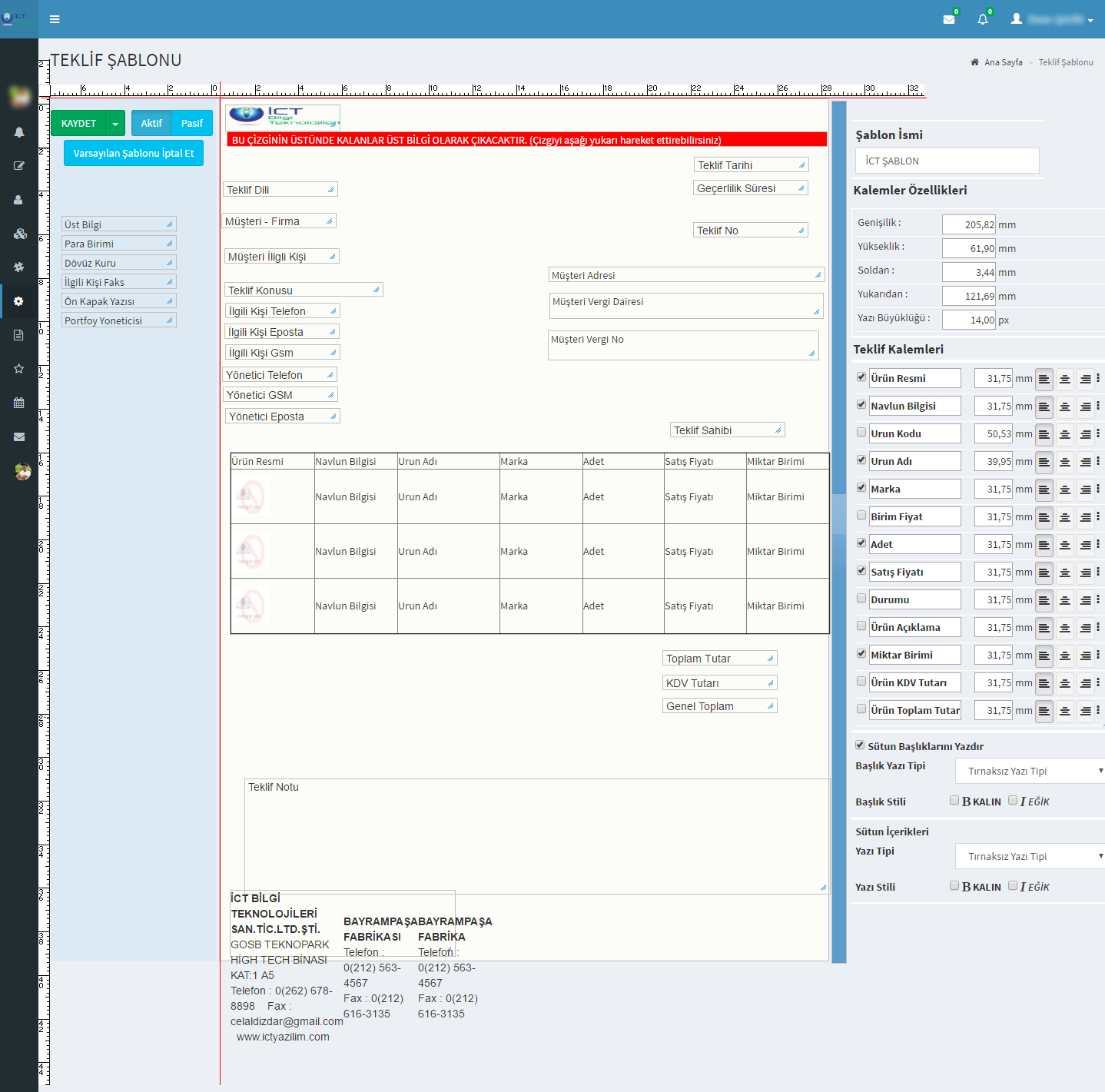Uncheck the Satış Fiyatı column checkbox

point(861,571)
